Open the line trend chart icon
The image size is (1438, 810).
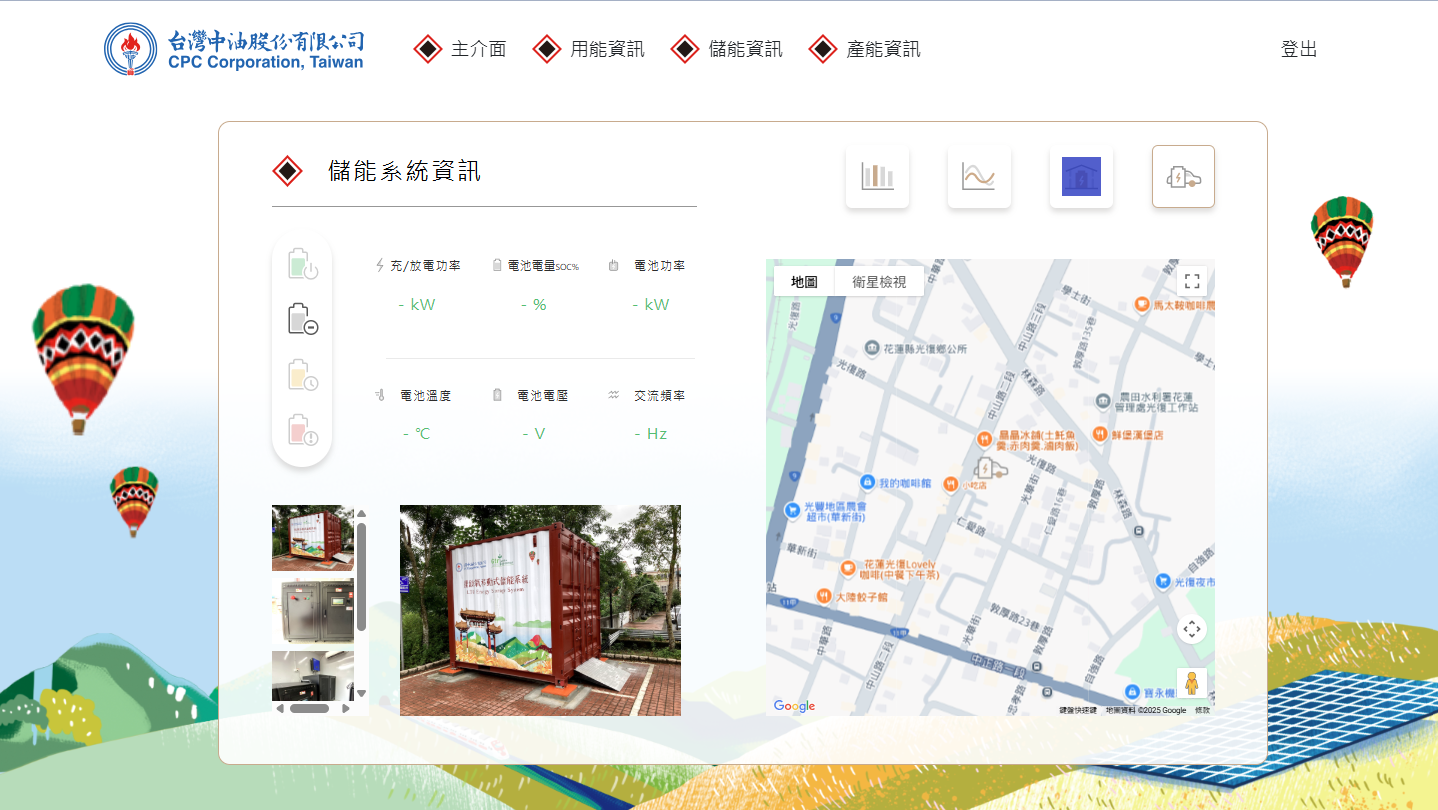tap(979, 177)
